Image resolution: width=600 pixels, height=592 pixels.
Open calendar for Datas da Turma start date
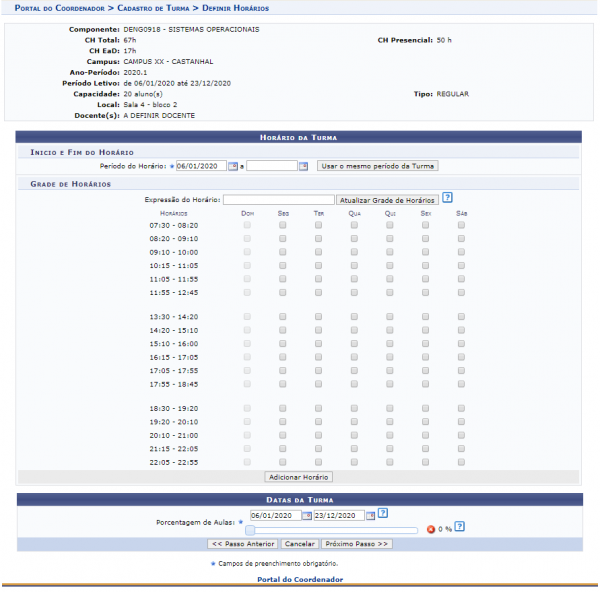pyautogui.click(x=306, y=516)
